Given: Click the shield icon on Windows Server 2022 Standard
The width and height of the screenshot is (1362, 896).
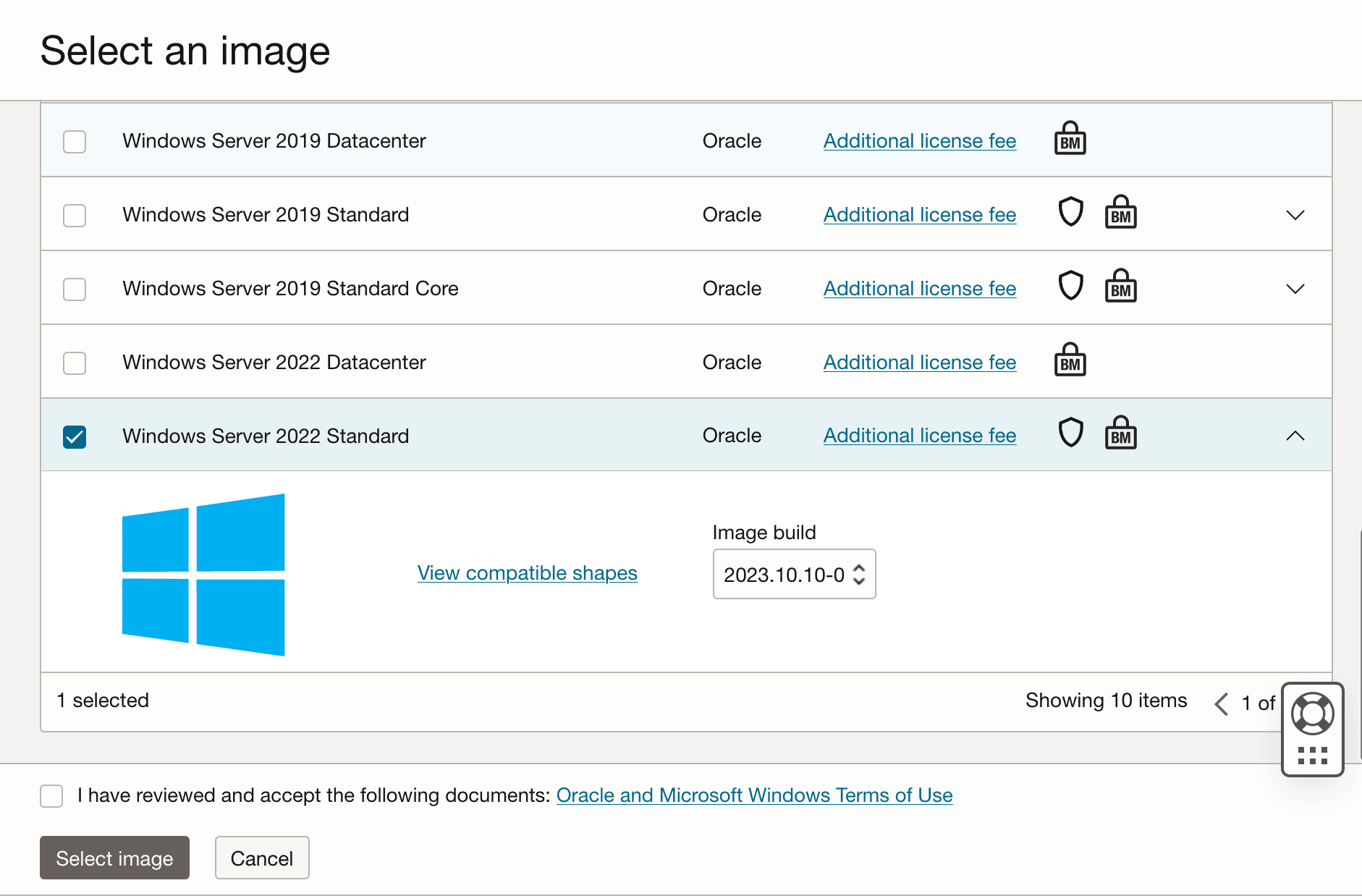Looking at the screenshot, I should pyautogui.click(x=1070, y=432).
